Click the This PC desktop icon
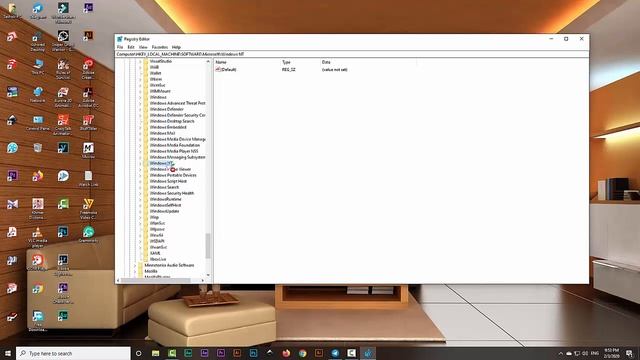 point(38,67)
